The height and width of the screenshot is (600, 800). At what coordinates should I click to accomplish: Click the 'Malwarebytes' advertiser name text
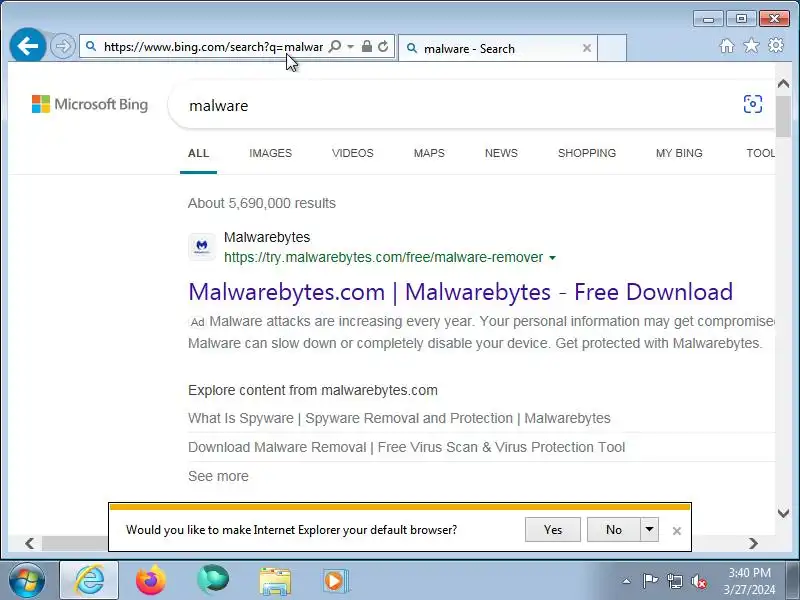(x=267, y=237)
